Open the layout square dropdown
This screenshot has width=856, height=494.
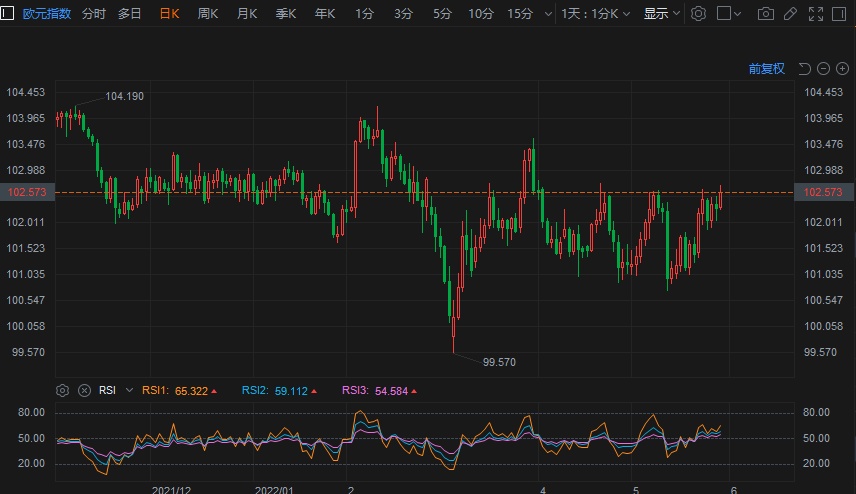[x=731, y=14]
